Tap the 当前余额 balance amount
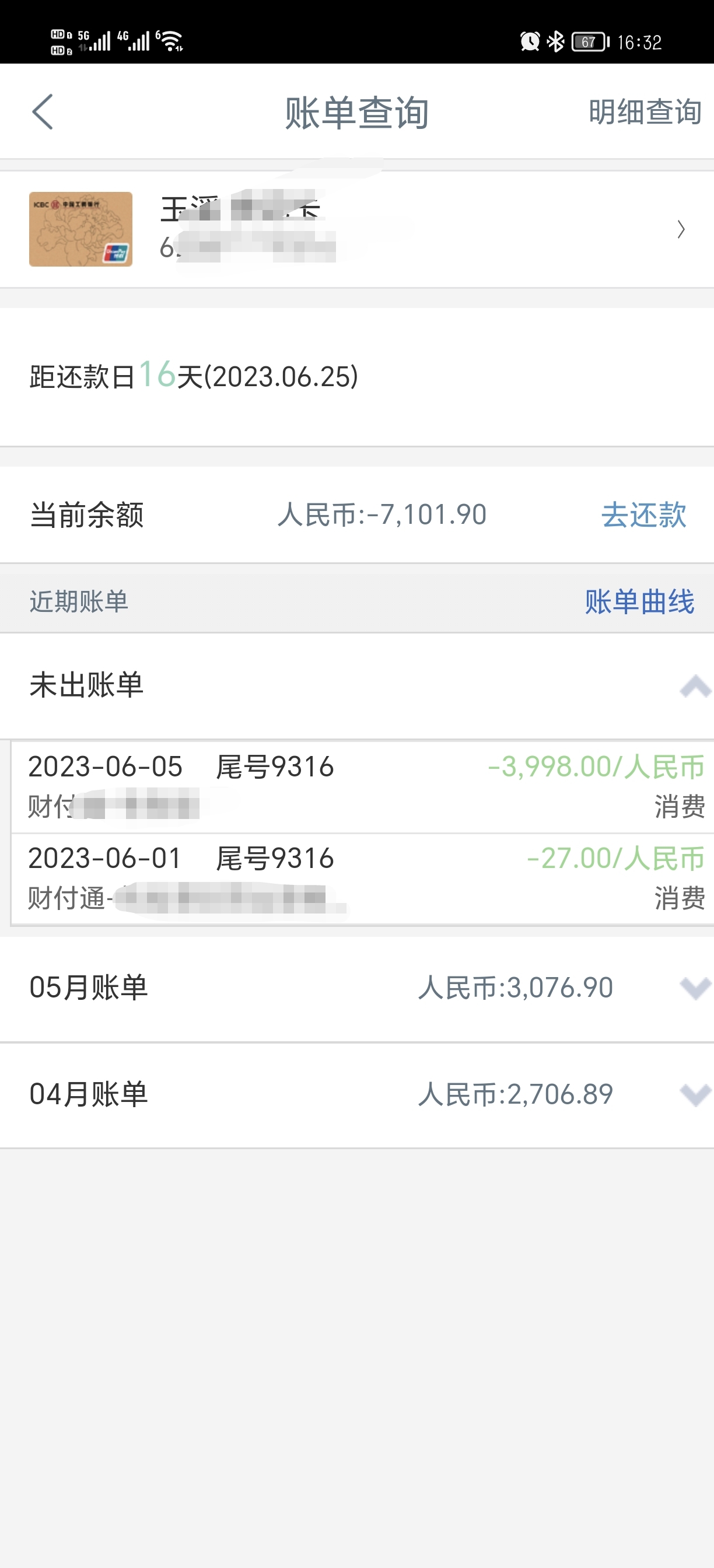The height and width of the screenshot is (1568, 714). [381, 515]
